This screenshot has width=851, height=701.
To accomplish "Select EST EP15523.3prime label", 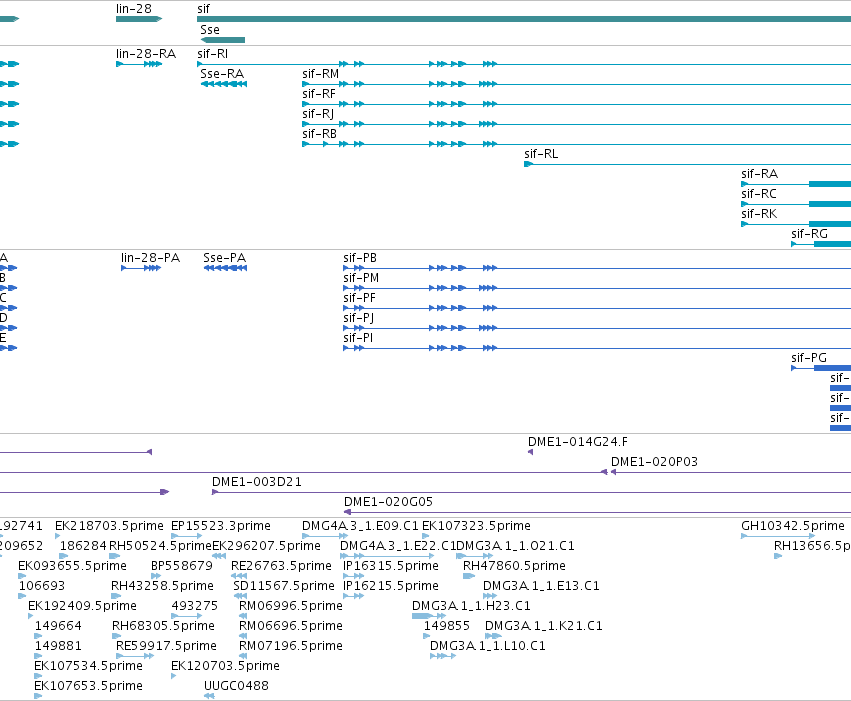I will tap(220, 526).
